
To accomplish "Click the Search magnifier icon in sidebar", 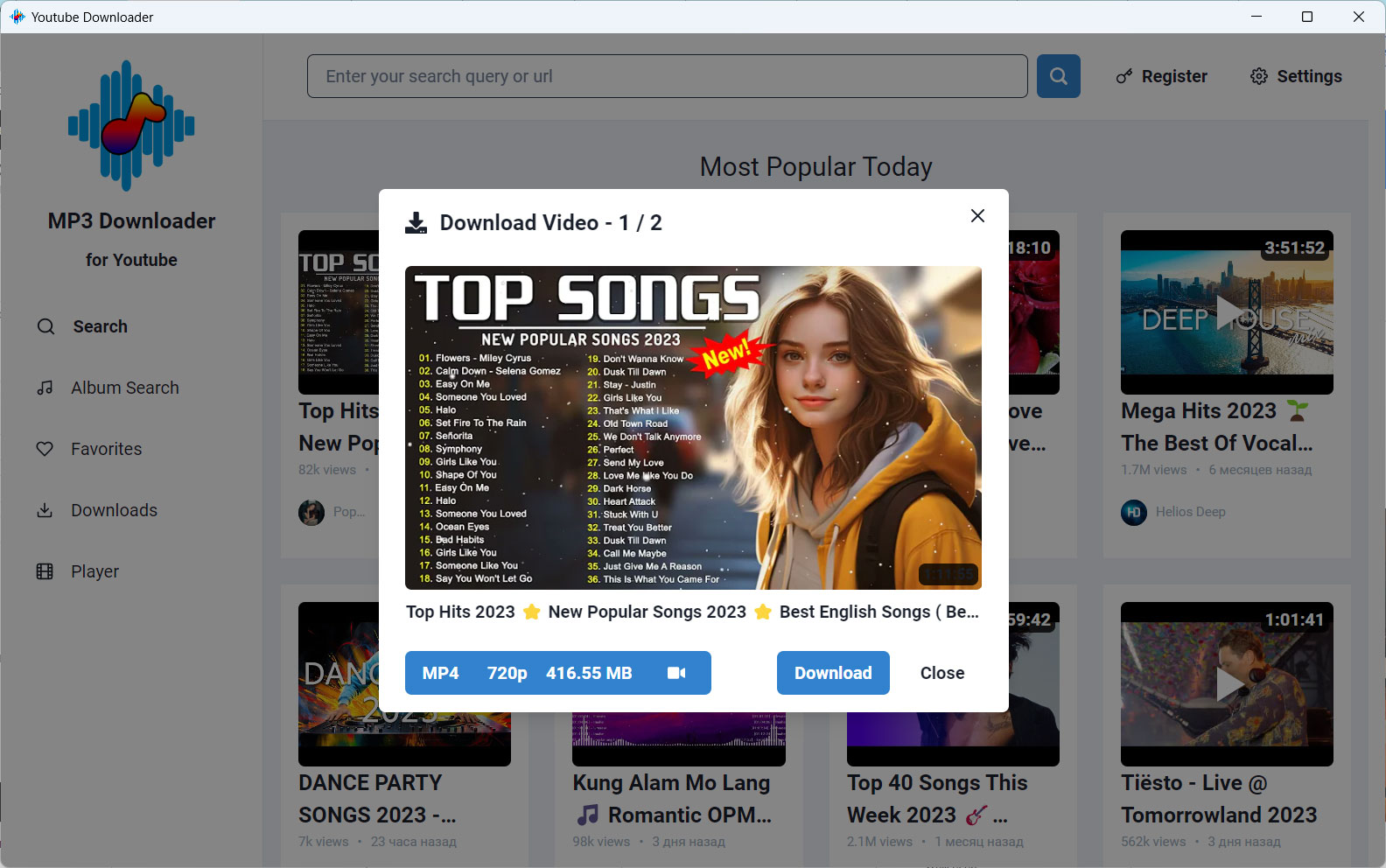I will [x=45, y=326].
